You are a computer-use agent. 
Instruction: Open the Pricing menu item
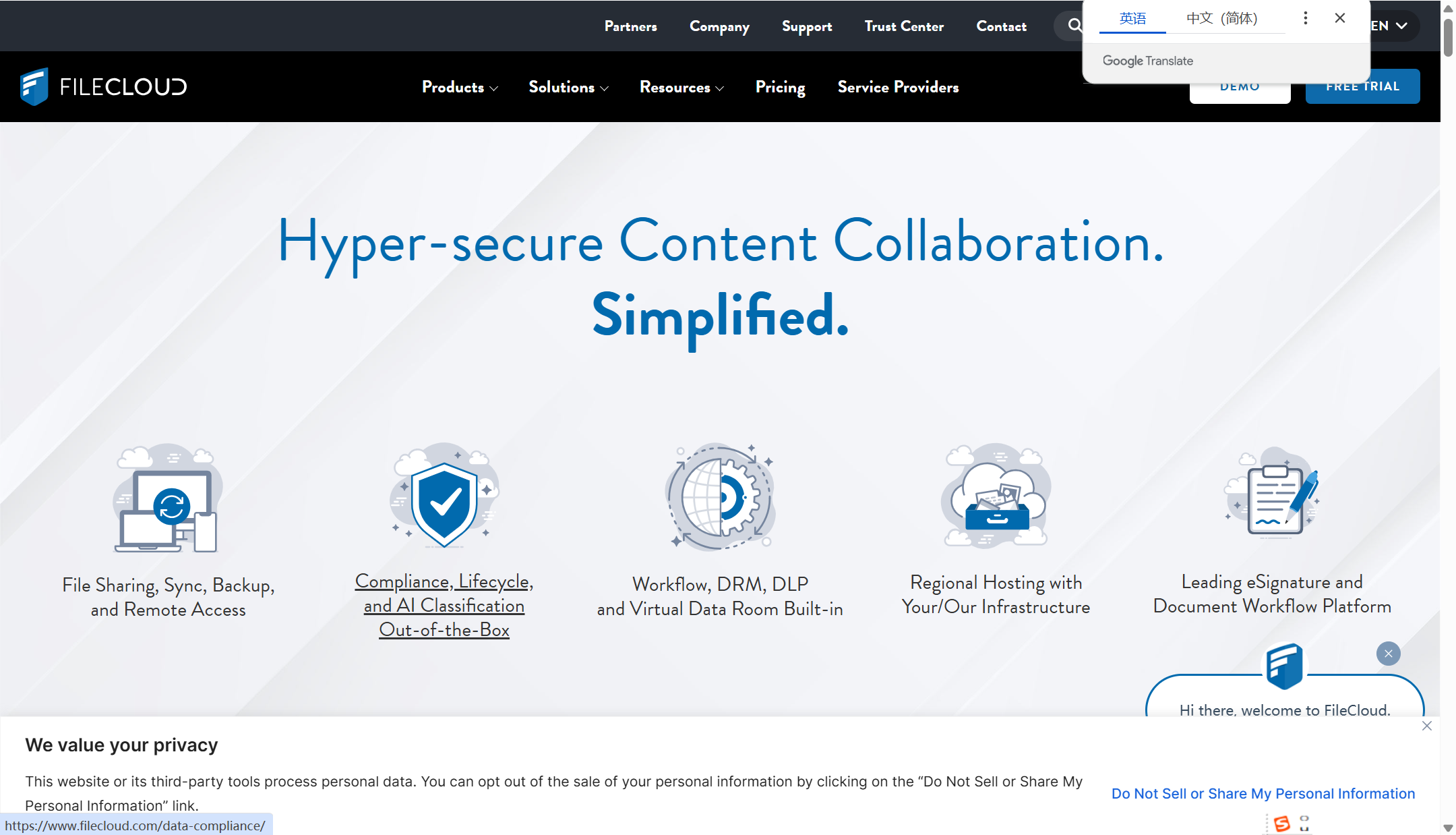(x=780, y=87)
